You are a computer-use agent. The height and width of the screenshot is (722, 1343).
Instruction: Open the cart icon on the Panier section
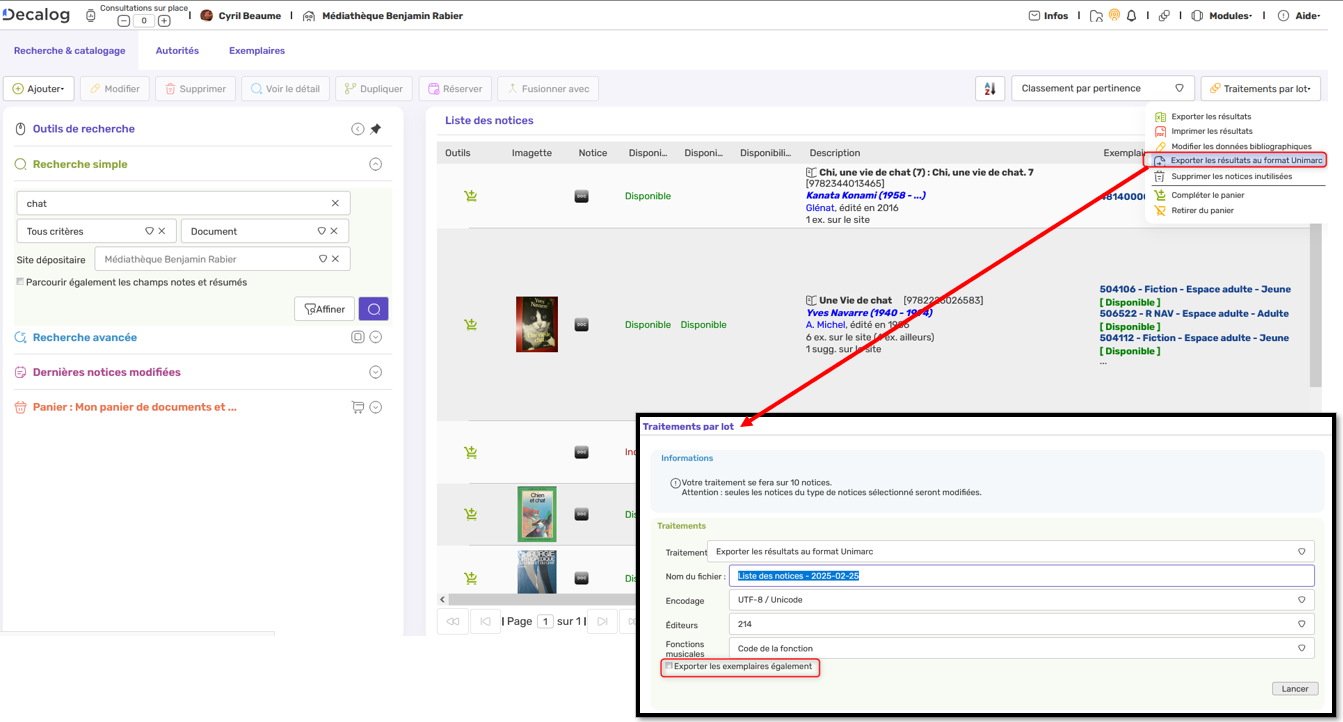click(356, 407)
